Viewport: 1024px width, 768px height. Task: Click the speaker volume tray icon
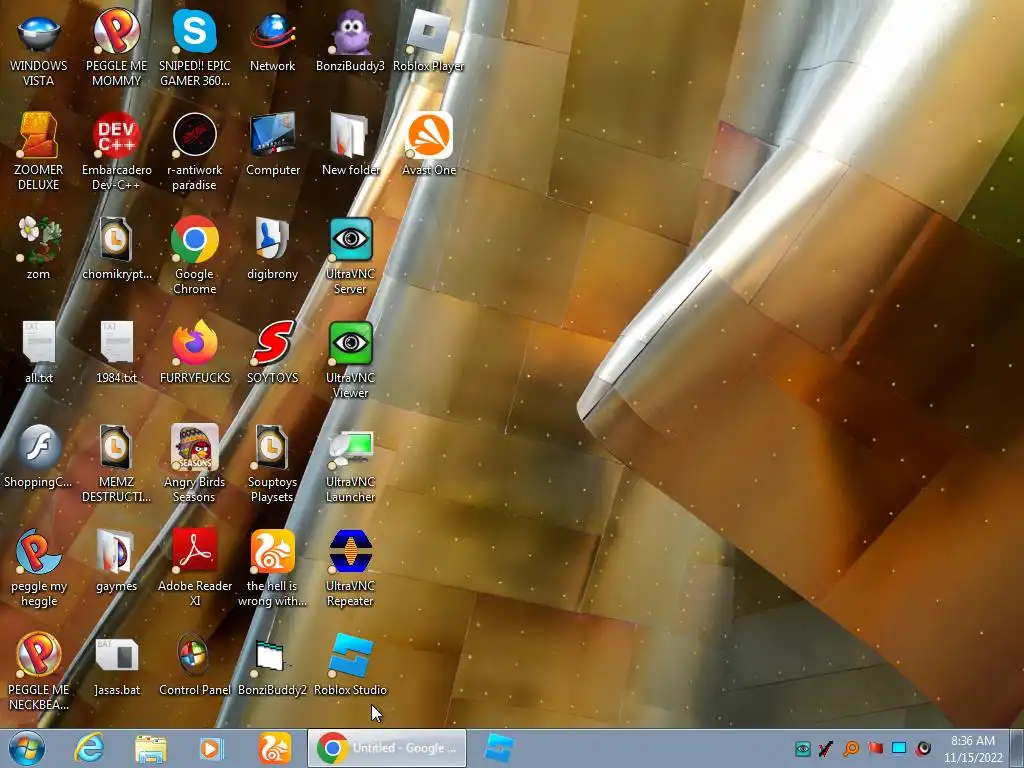click(x=923, y=749)
